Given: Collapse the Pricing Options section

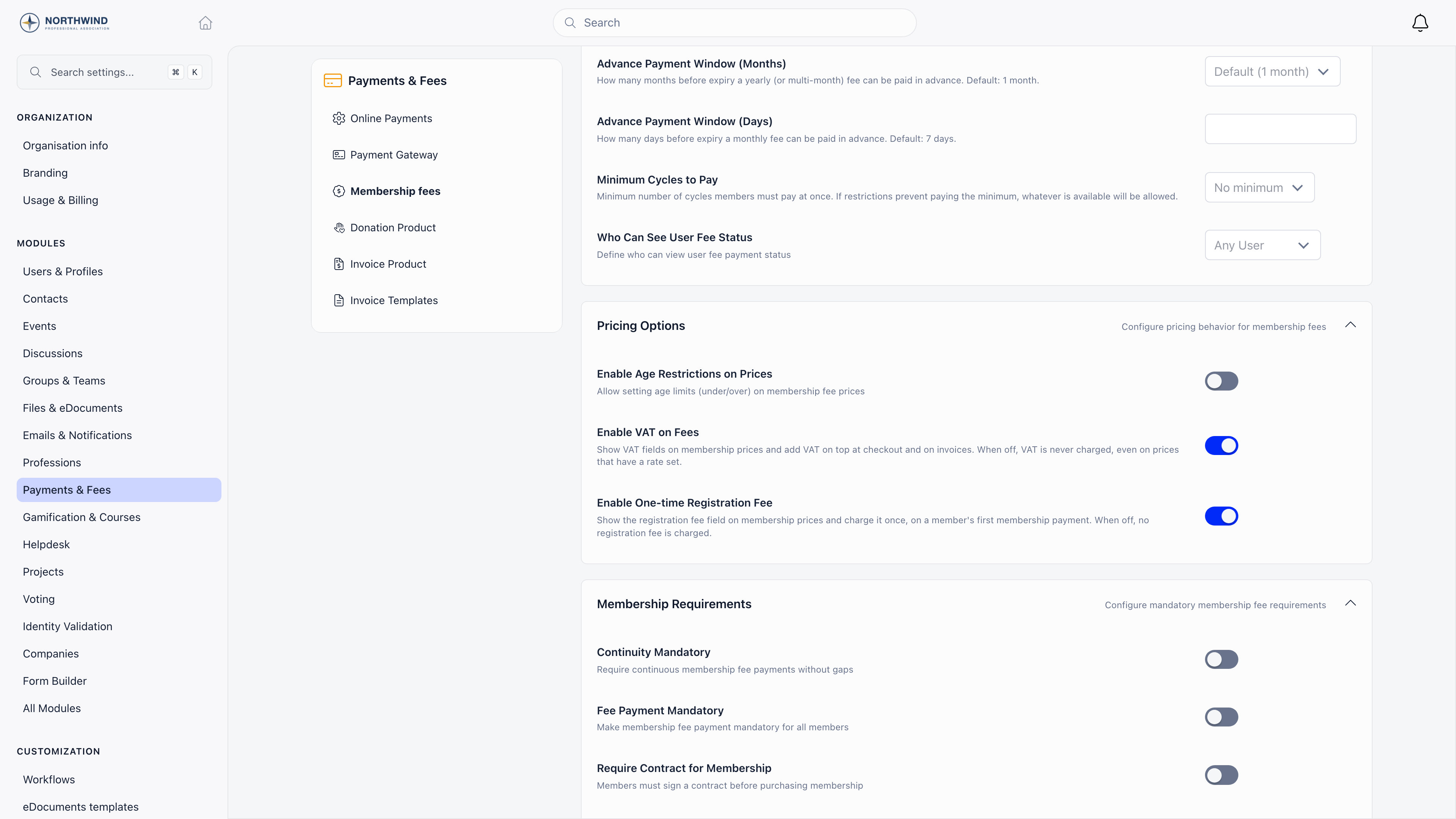Looking at the screenshot, I should 1350,325.
